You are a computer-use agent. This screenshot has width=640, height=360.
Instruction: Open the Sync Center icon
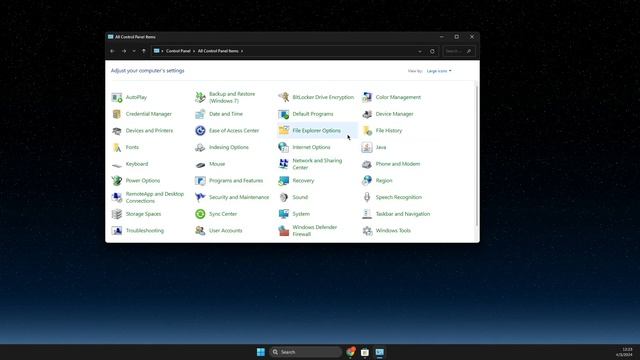[x=200, y=214]
